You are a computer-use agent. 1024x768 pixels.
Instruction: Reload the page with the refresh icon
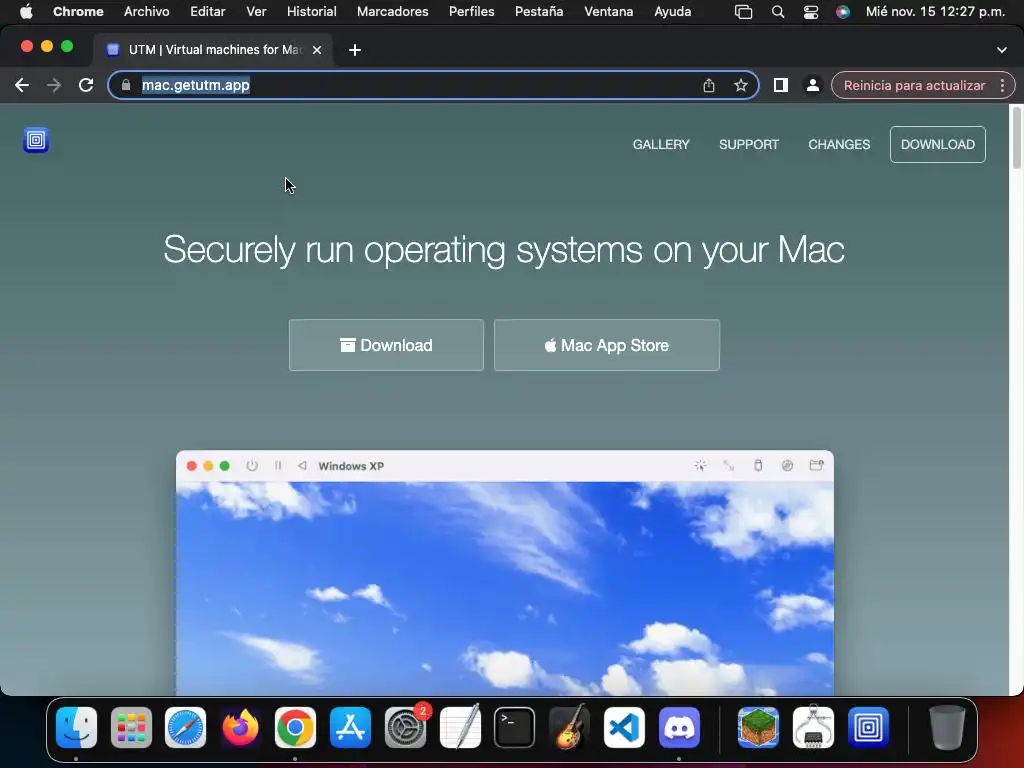pyautogui.click(x=86, y=85)
